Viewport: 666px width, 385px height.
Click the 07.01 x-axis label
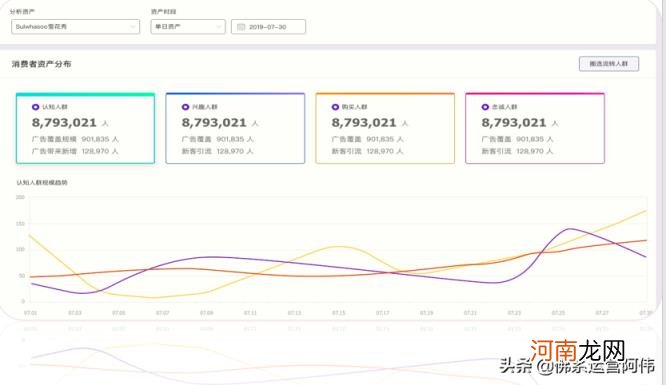[31, 313]
